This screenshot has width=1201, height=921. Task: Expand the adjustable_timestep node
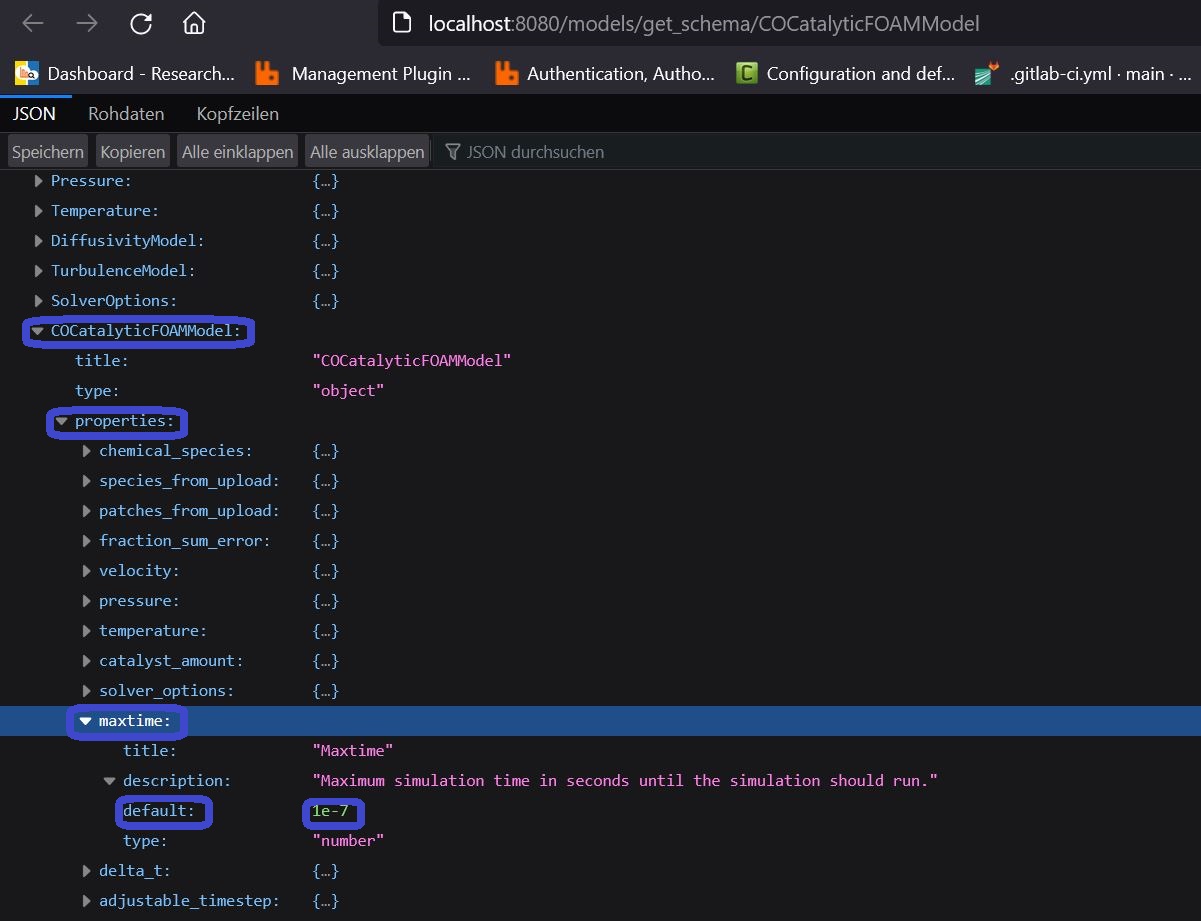[87, 901]
